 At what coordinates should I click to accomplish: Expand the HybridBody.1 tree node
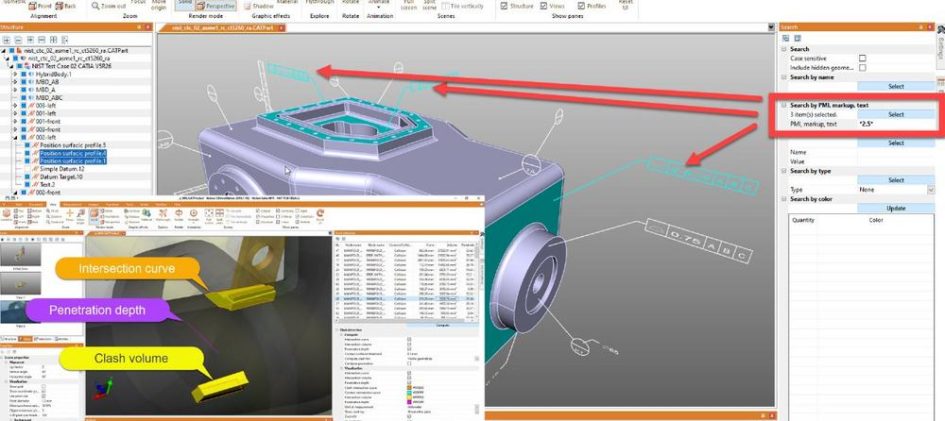click(13, 74)
